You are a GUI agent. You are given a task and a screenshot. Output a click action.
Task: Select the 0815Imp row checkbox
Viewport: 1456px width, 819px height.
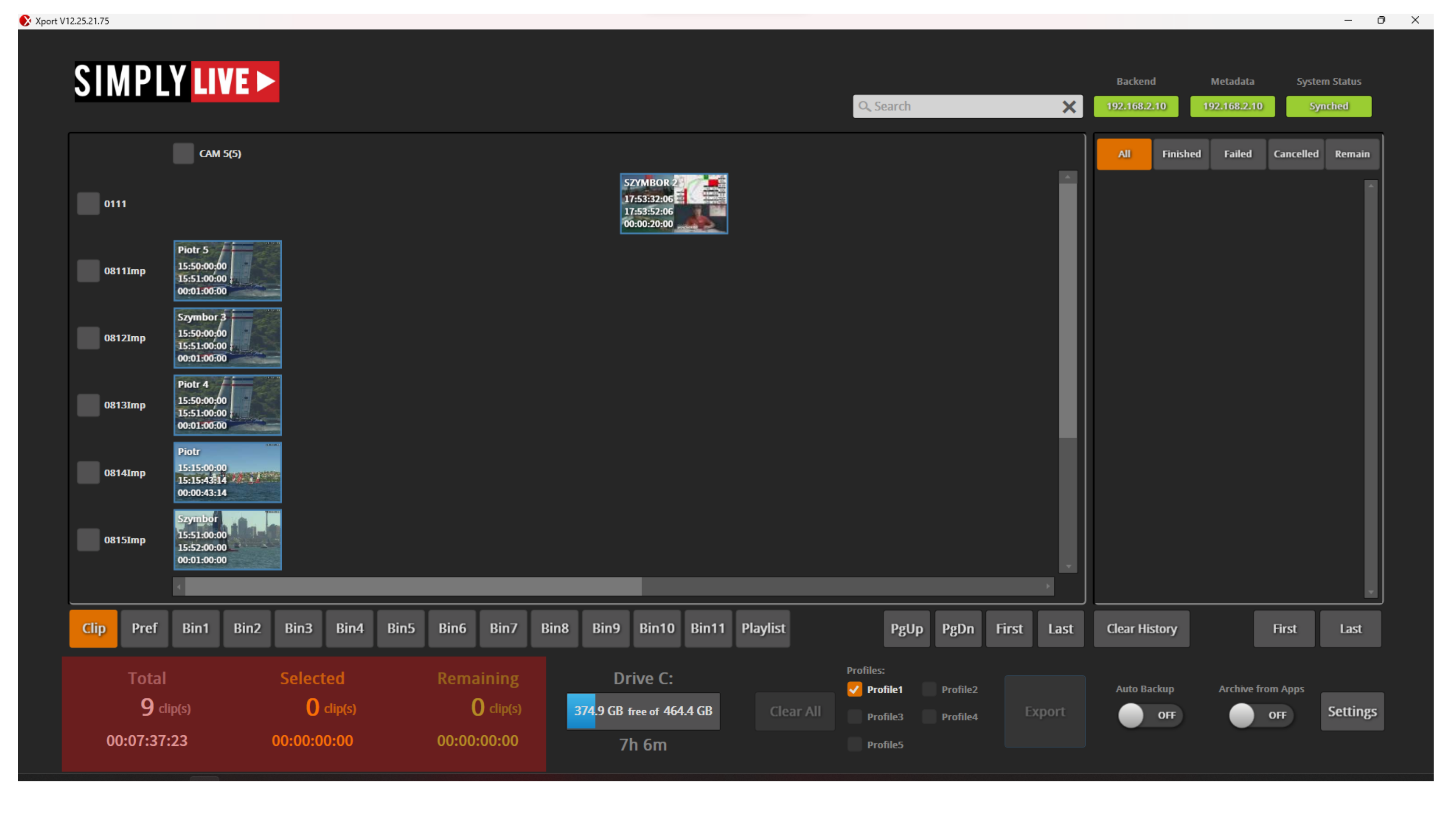coord(88,540)
